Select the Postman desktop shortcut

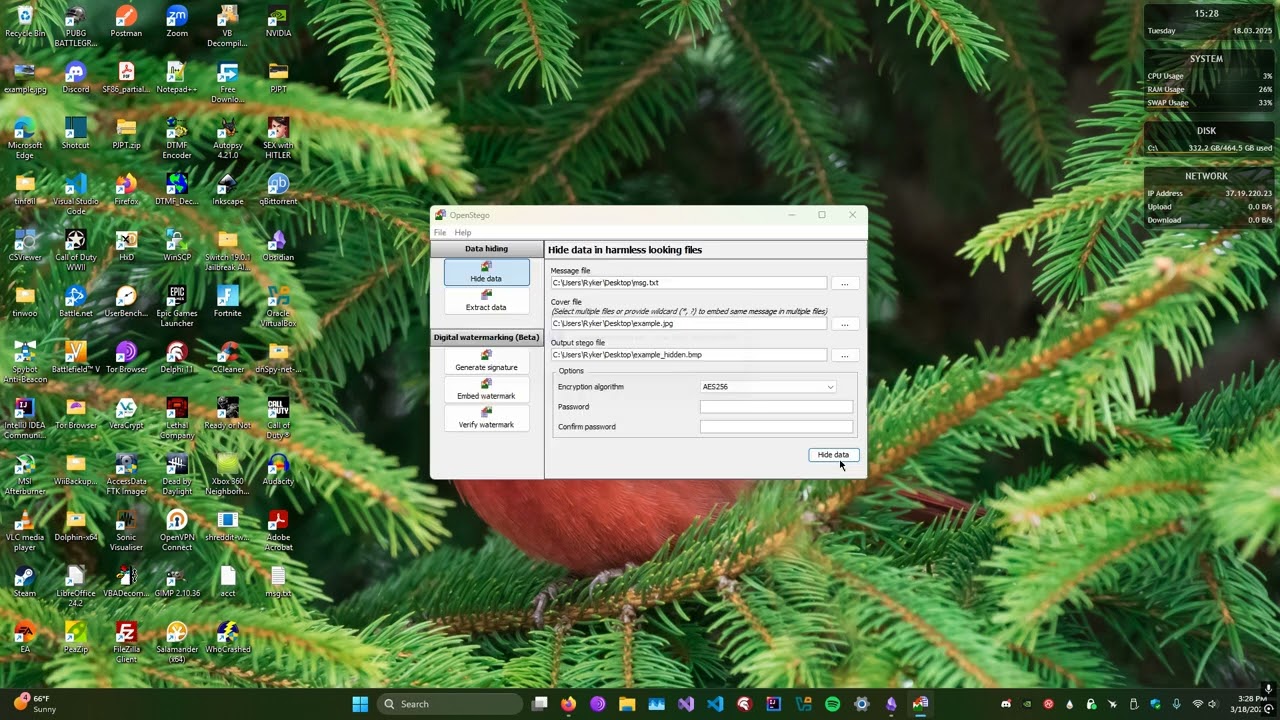(126, 22)
